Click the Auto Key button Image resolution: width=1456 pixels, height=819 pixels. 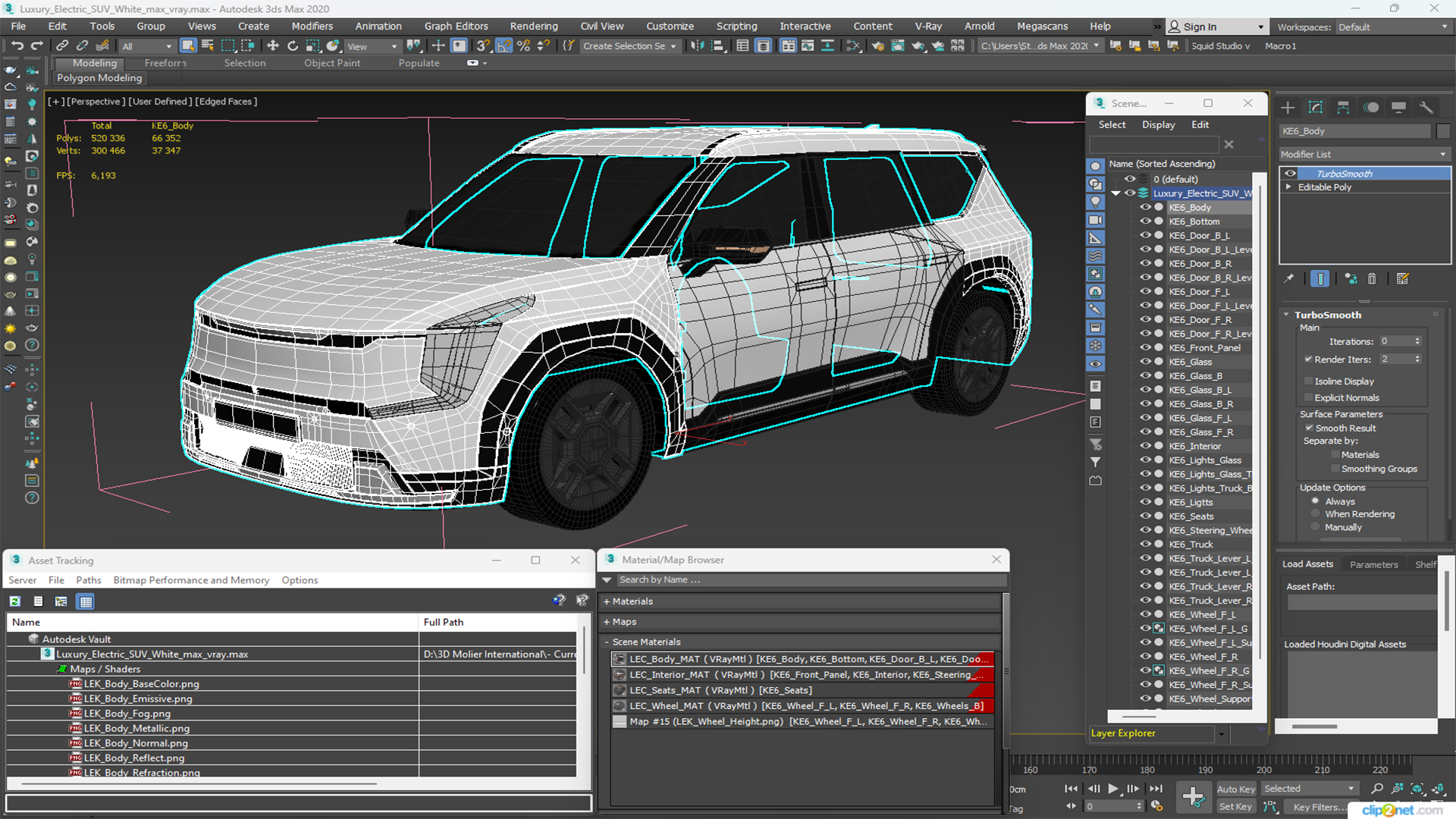[1236, 789]
